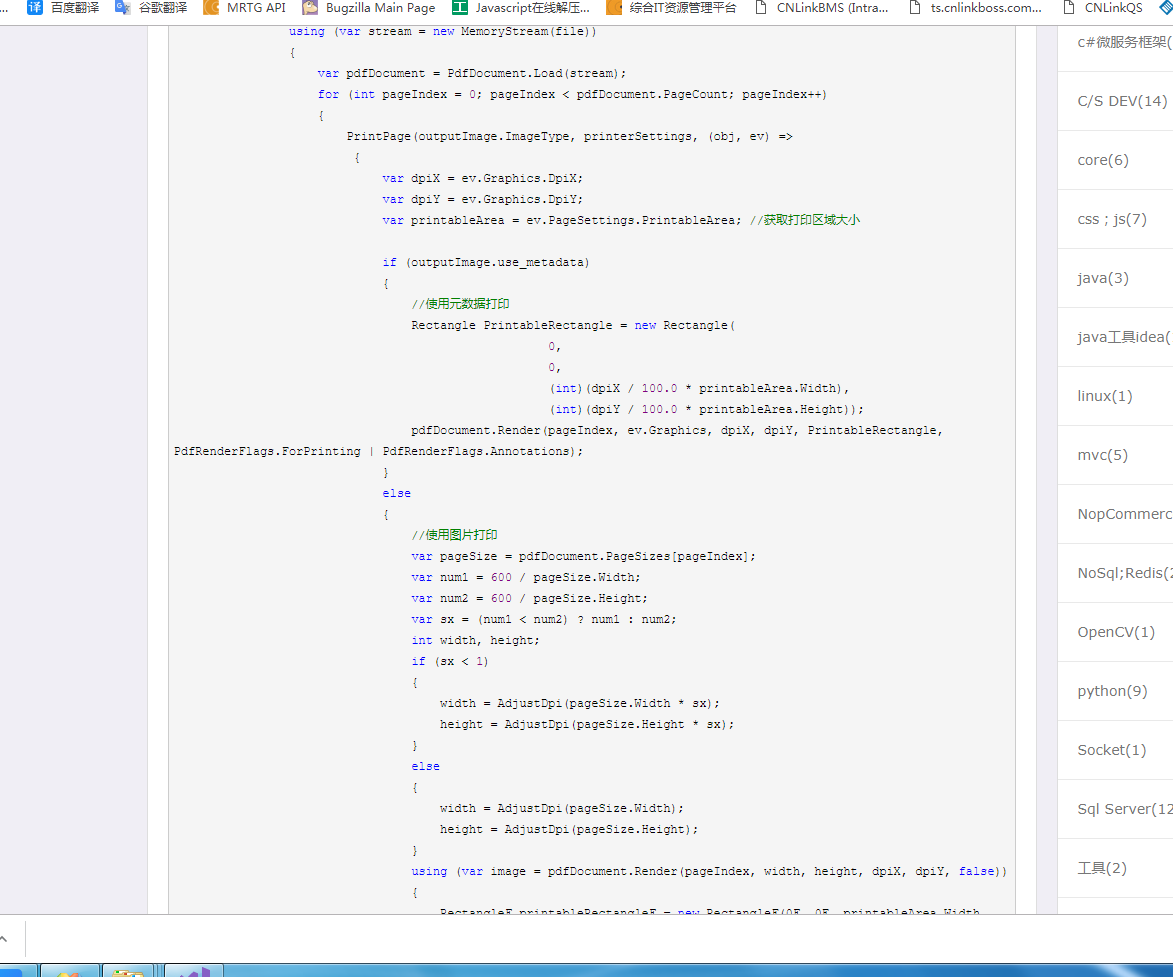1173x977 pixels.
Task: Go to the java工具idea category
Action: click(1124, 337)
